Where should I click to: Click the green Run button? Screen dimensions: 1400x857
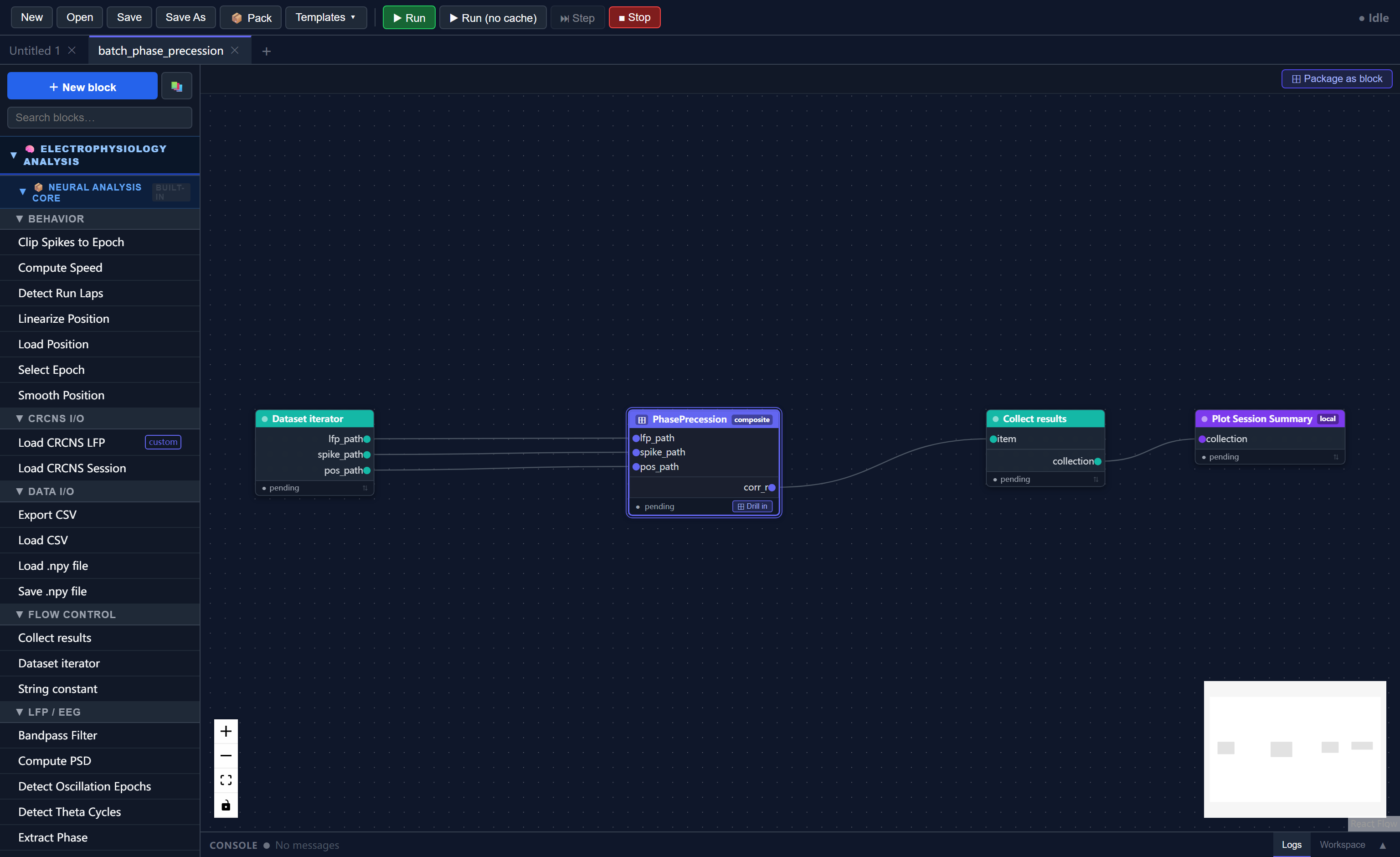click(x=409, y=17)
